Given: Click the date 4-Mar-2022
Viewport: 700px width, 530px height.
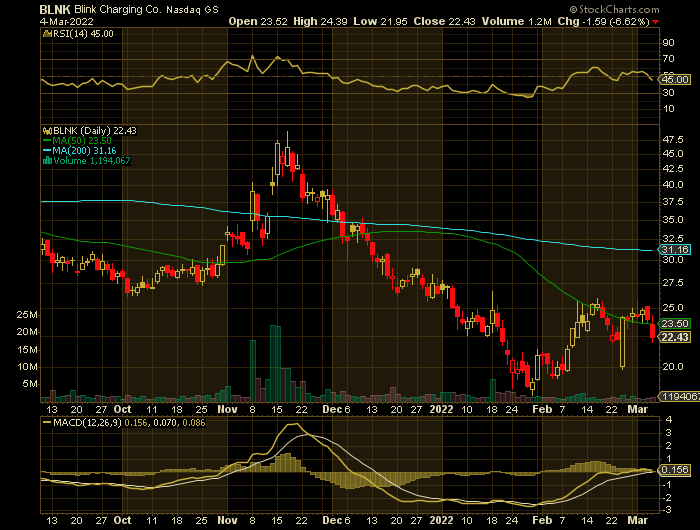Looking at the screenshot, I should [x=67, y=21].
